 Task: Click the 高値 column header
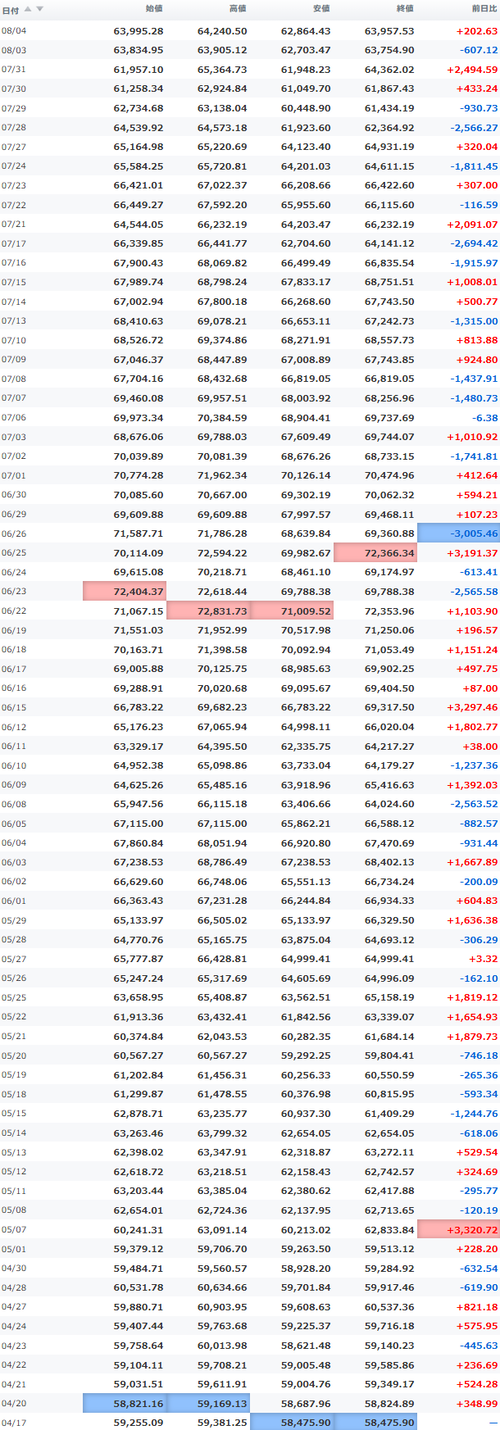(238, 9)
